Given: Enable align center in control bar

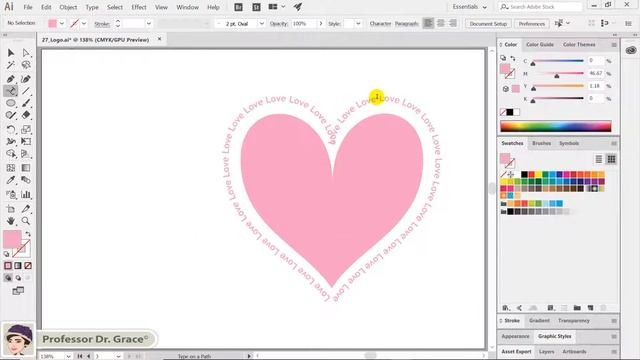Looking at the screenshot, I should (440, 23).
